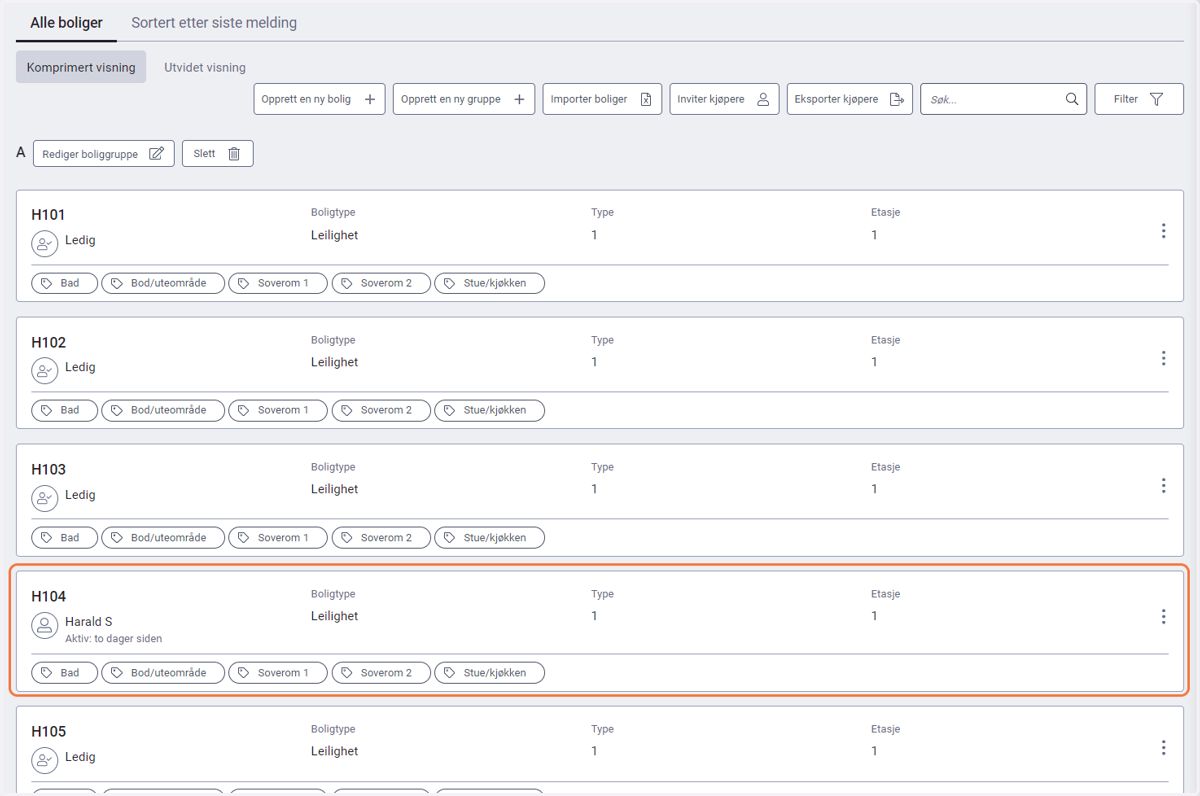1200x796 pixels.
Task: Click person icon in Inviter kjøpere
Action: pyautogui.click(x=763, y=99)
